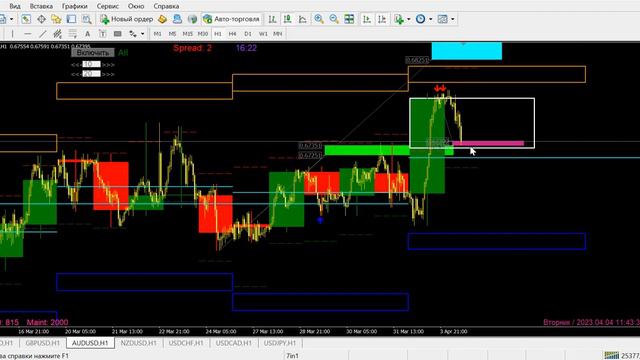This screenshot has height=360, width=640.
Task: Open the Справка menu
Action: (x=166, y=6)
